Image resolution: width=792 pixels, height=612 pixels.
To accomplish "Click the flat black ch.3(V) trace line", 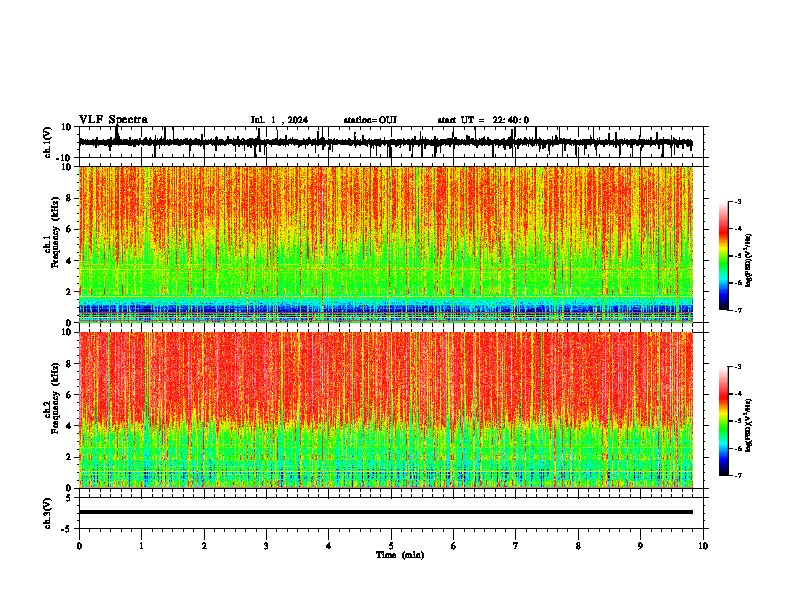I will click(x=386, y=512).
